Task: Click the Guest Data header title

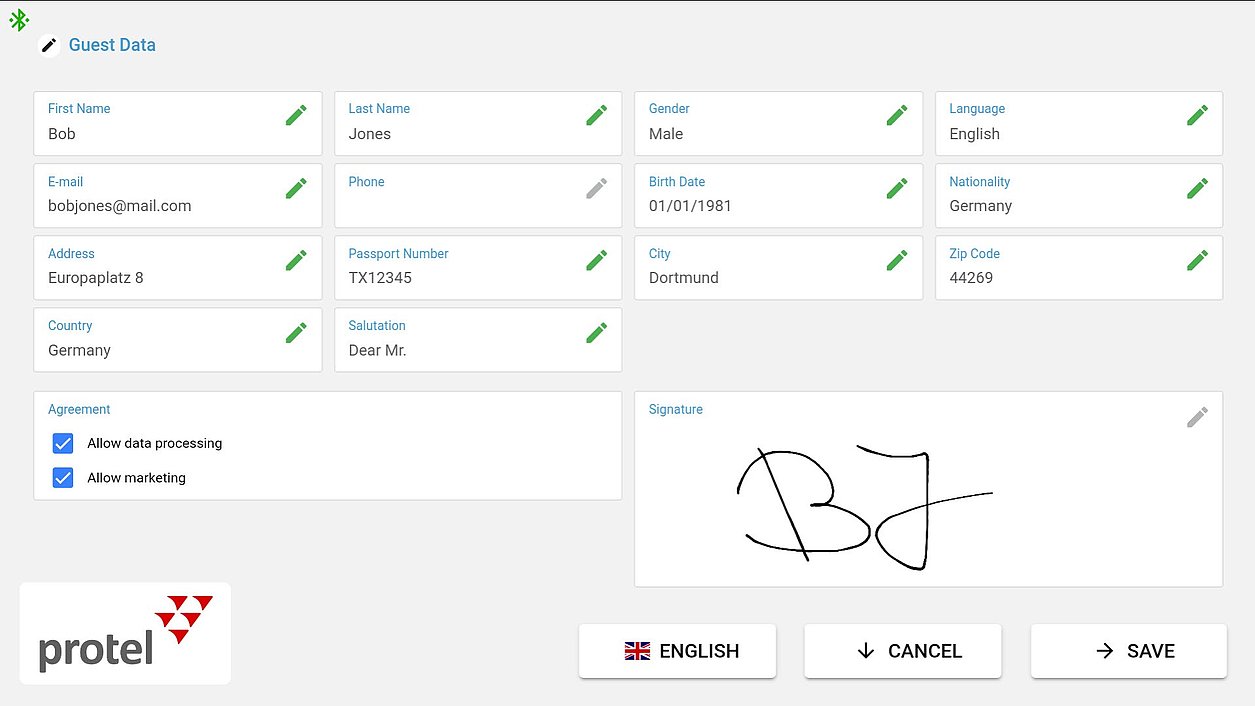Action: [x=112, y=45]
